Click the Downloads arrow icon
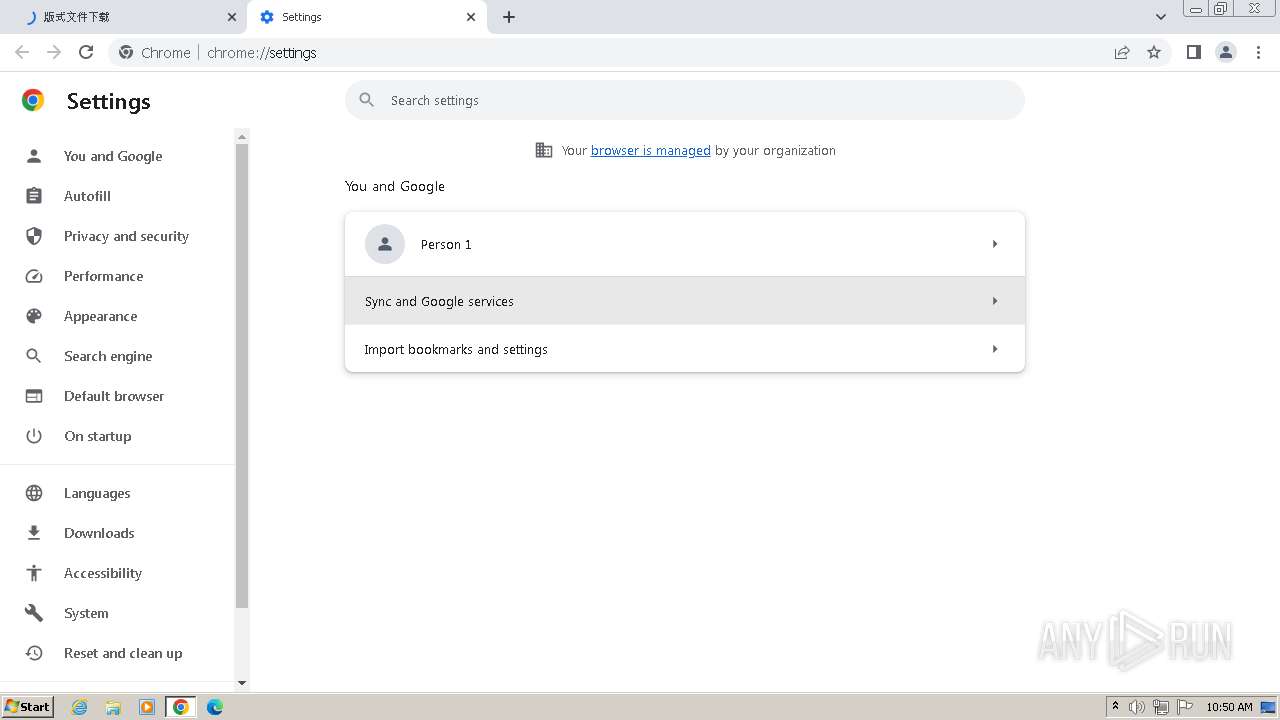The height and width of the screenshot is (720, 1280). click(x=34, y=533)
